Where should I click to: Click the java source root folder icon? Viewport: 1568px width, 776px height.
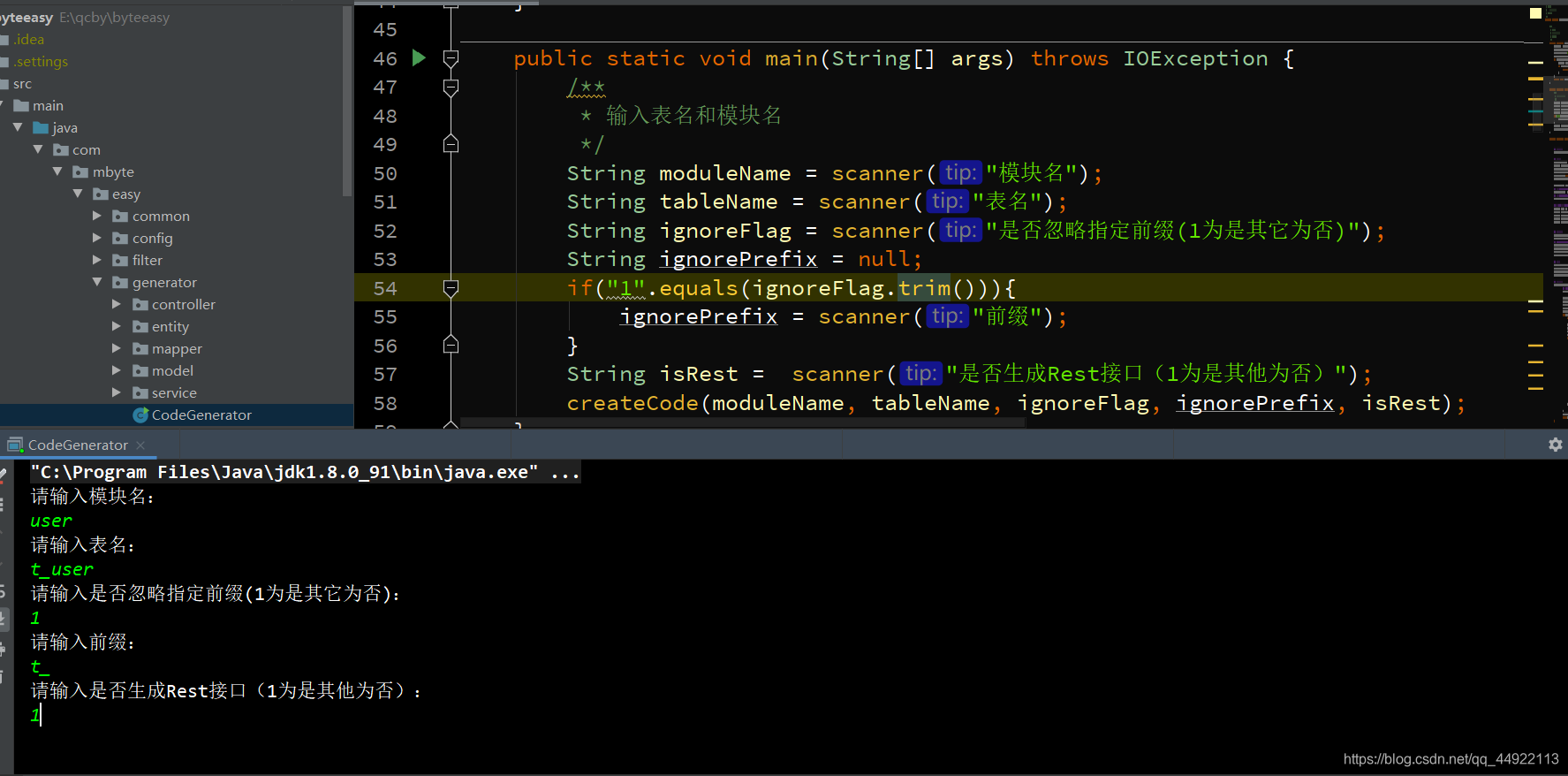(x=41, y=127)
